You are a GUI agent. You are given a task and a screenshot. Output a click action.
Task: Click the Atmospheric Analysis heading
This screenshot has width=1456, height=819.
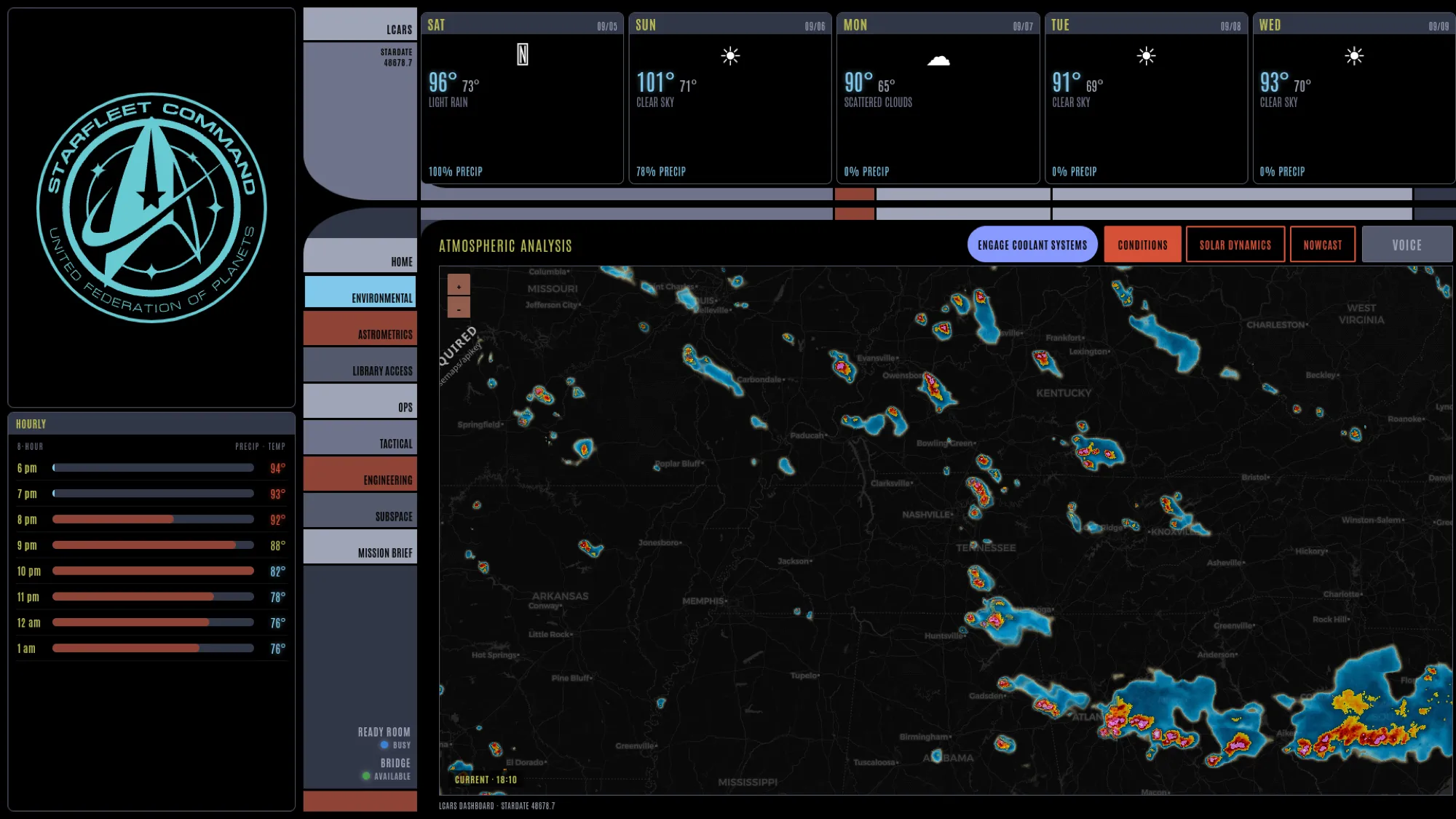[x=505, y=246]
